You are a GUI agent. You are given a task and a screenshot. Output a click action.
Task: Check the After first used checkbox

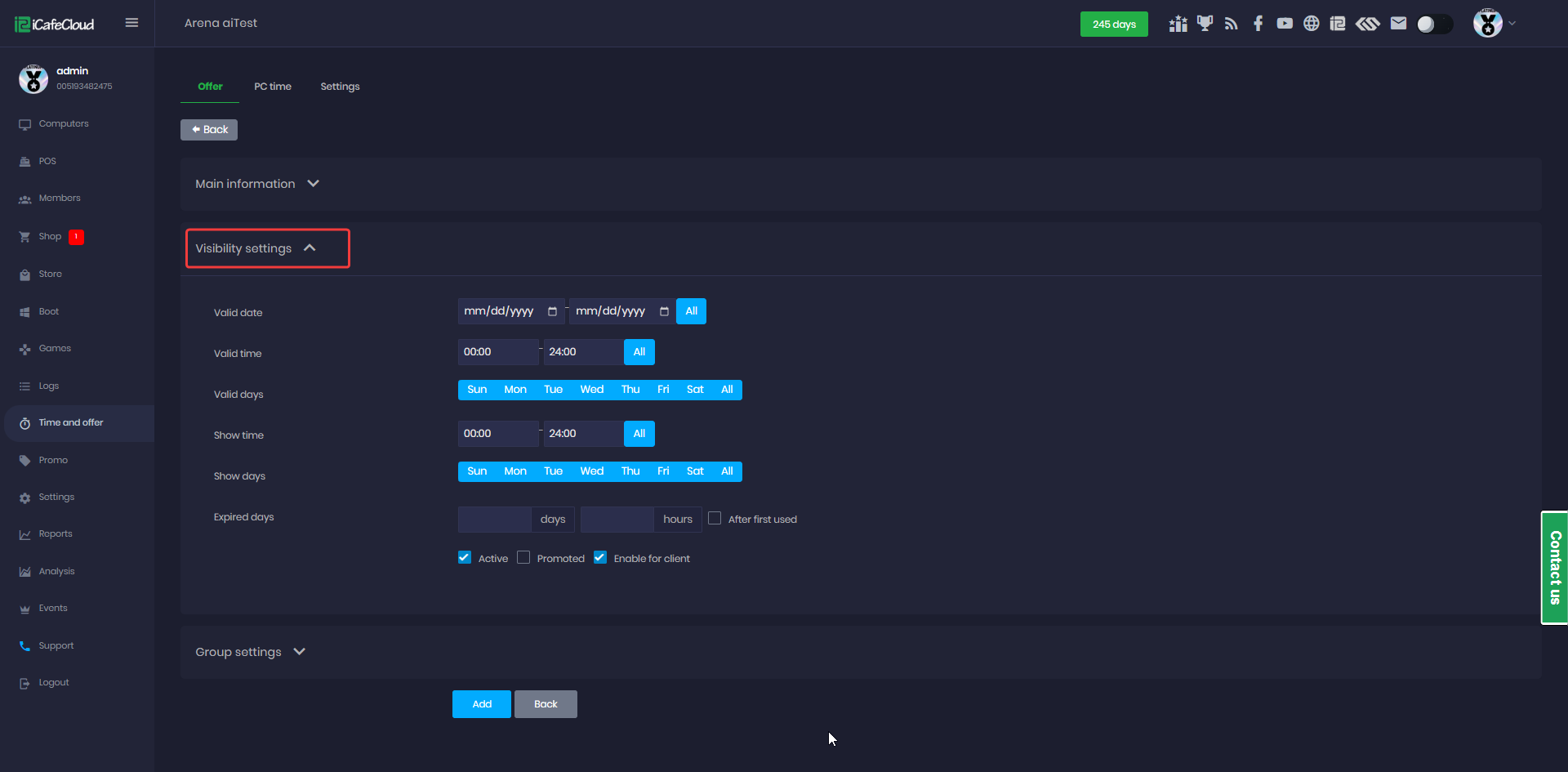(715, 519)
